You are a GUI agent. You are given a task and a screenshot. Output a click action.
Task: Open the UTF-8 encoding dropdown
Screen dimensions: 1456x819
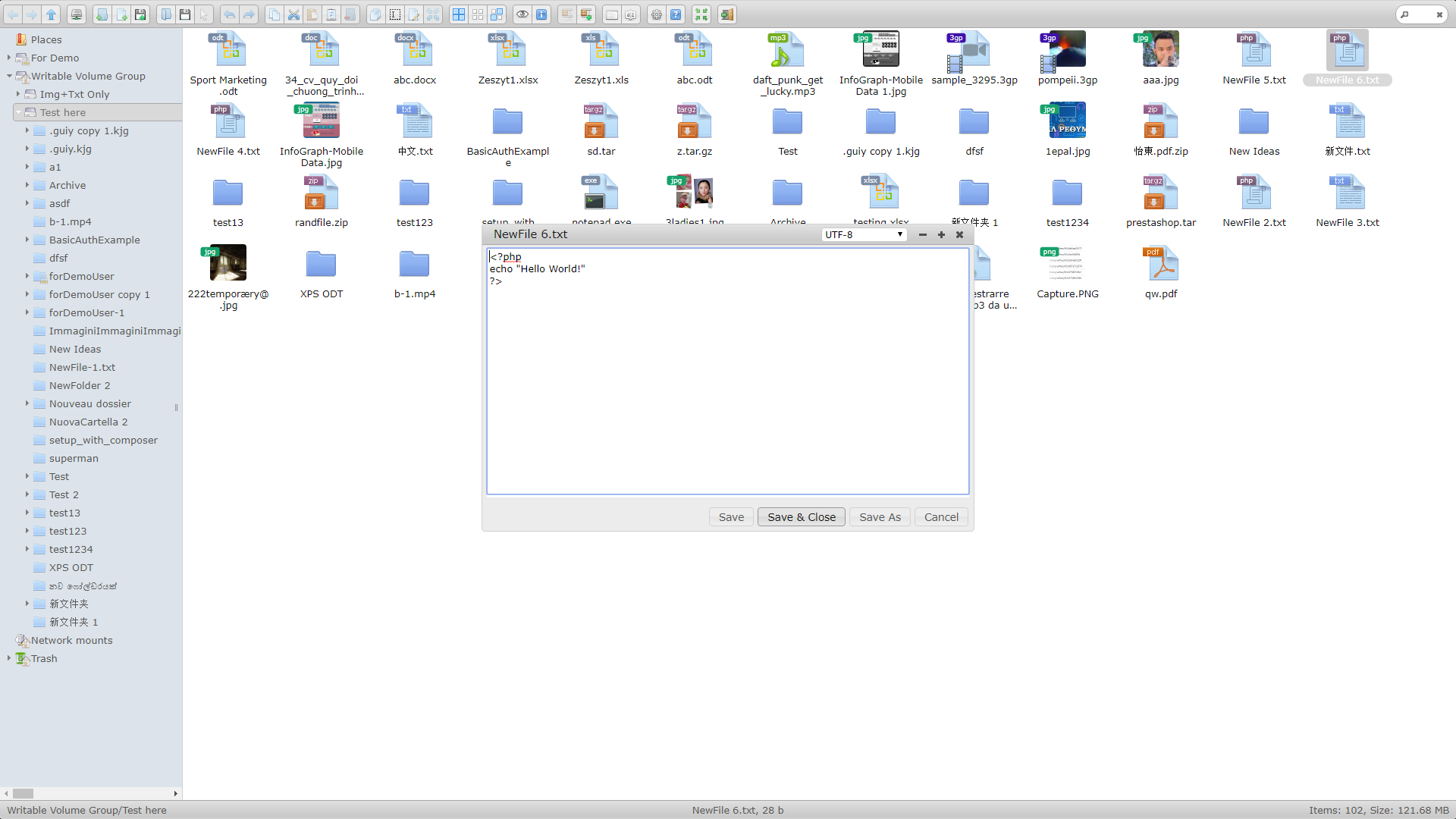(864, 235)
